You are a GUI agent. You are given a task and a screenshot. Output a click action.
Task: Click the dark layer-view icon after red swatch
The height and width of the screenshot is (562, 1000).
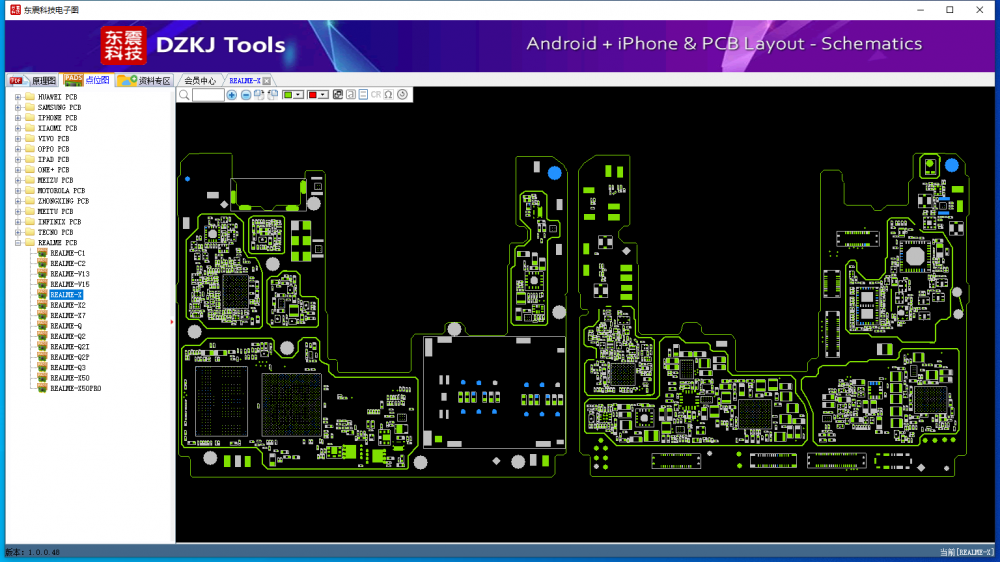pyautogui.click(x=338, y=95)
